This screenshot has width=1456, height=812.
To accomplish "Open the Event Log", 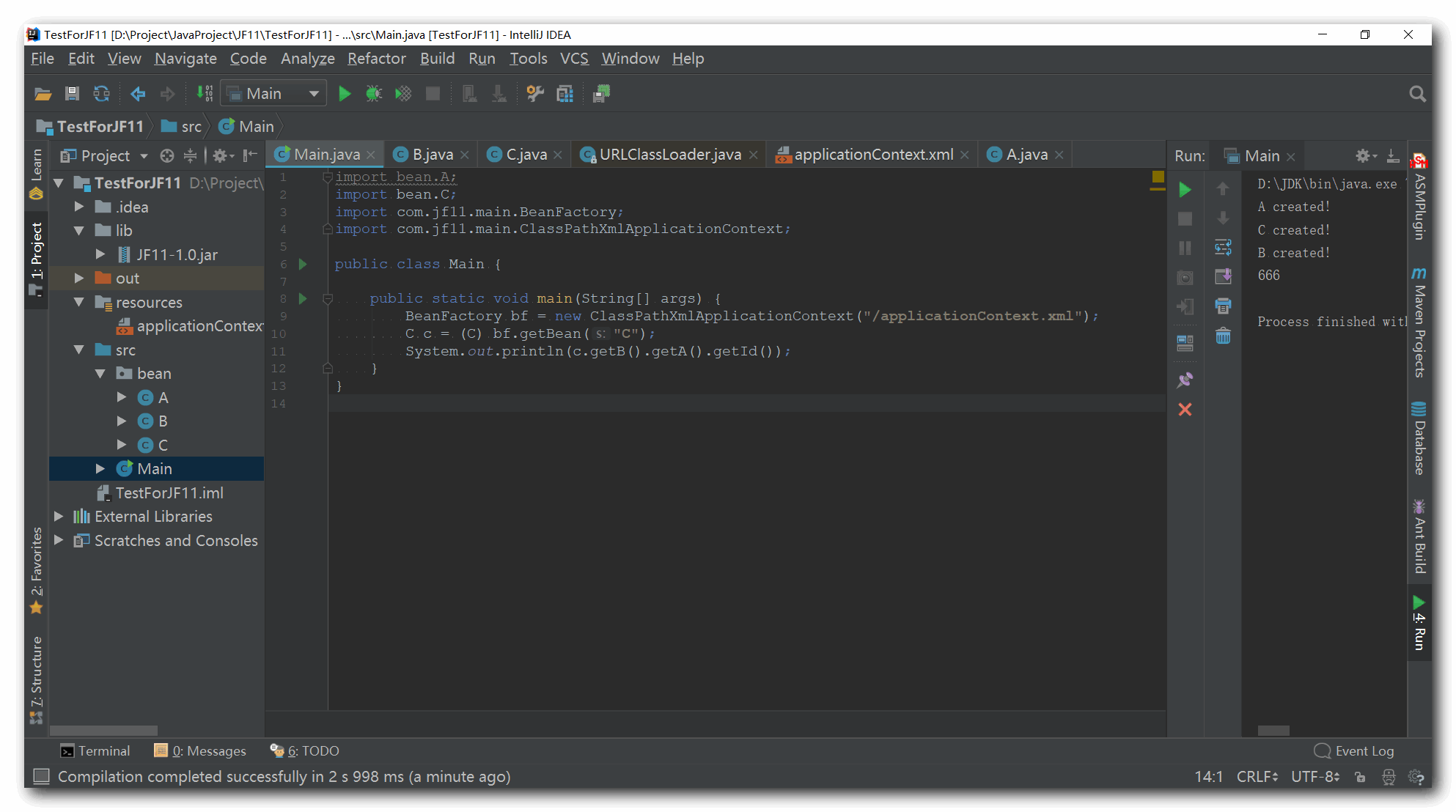I will [1354, 751].
